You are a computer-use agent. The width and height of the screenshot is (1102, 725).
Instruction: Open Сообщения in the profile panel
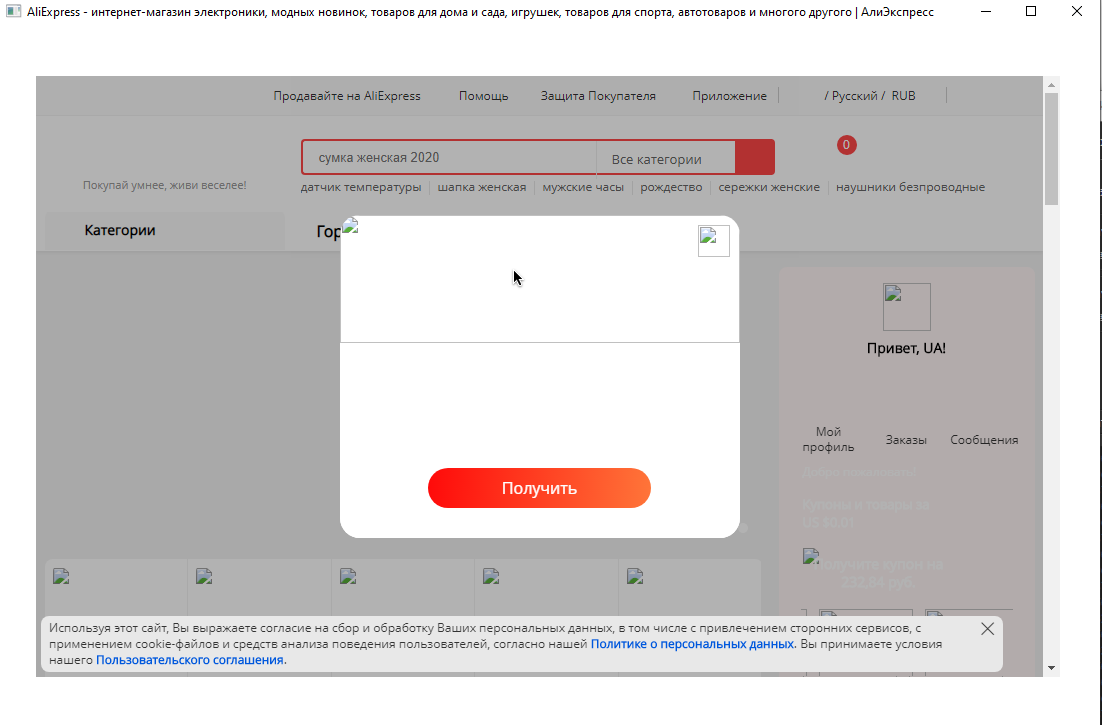tap(984, 440)
